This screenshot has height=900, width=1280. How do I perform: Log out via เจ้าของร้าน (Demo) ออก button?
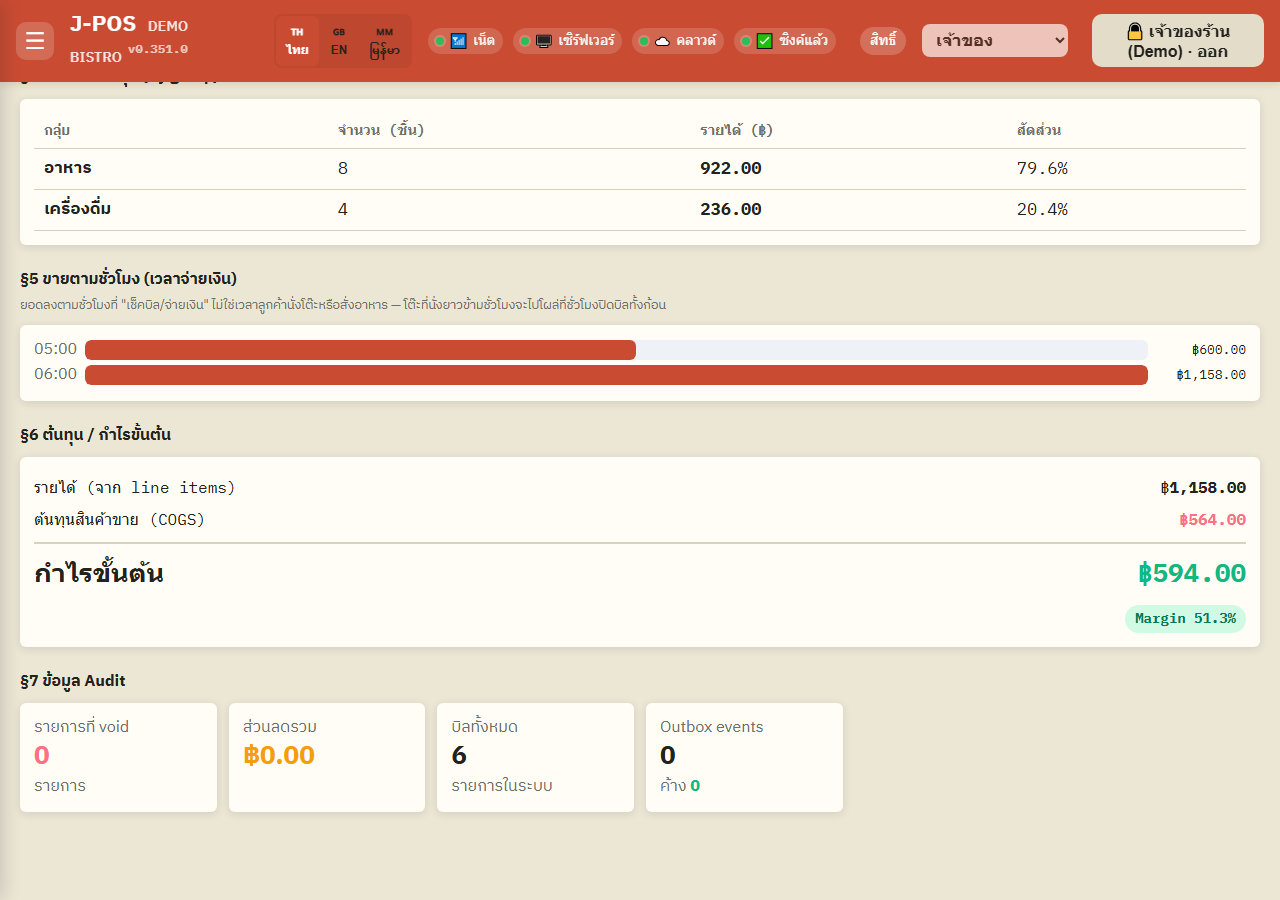click(1178, 41)
